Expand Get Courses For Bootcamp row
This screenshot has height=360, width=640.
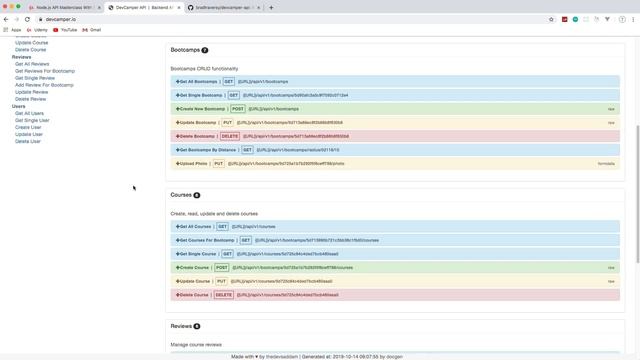click(x=395, y=240)
